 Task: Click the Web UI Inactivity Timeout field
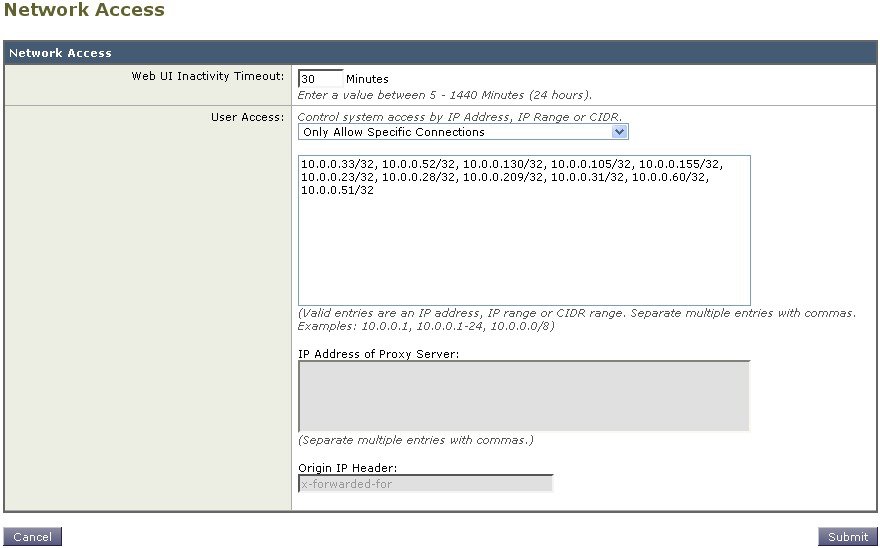click(x=319, y=79)
